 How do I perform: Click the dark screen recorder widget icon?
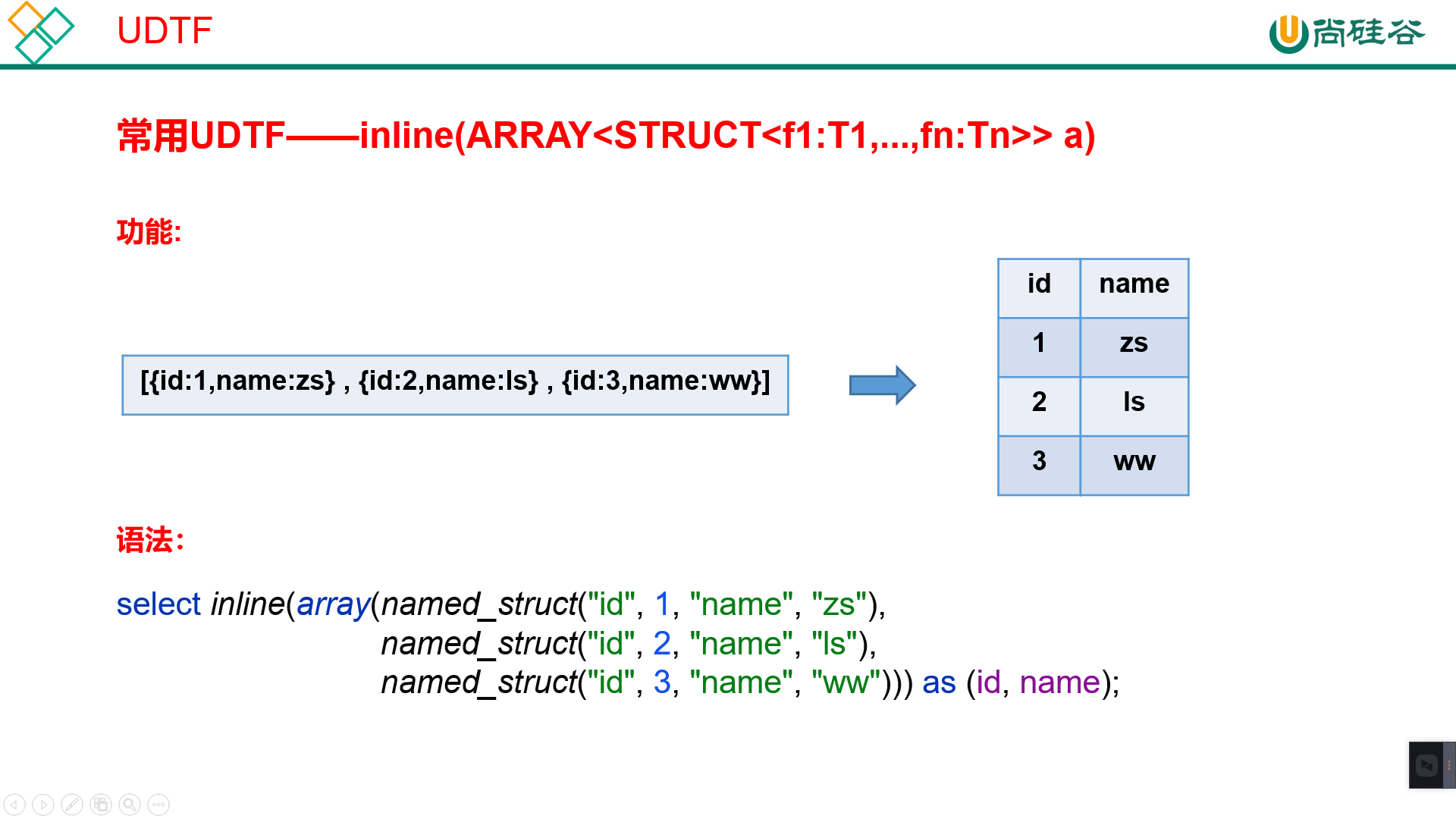tap(1426, 765)
